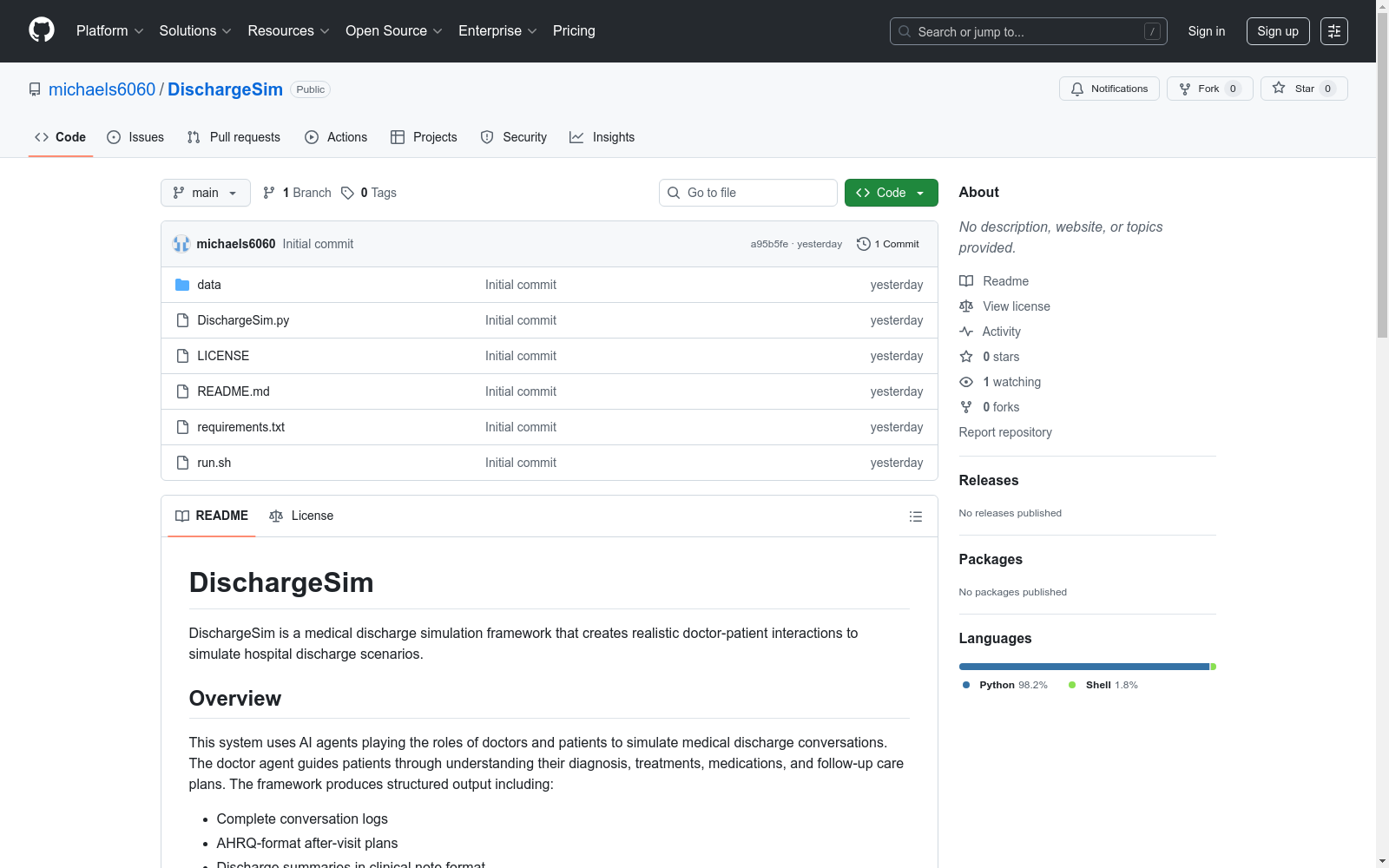Open the GitHub logo homepage
1389x868 pixels.
42,30
